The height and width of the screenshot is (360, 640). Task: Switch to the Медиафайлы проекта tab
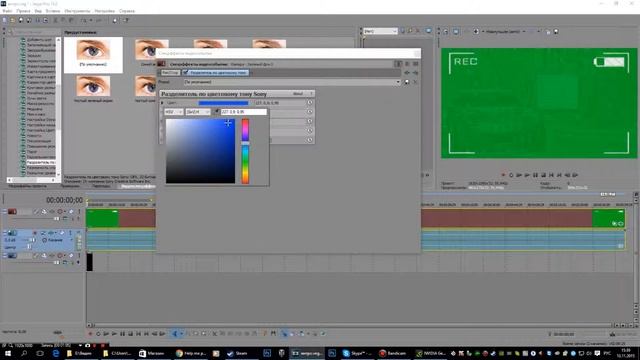pos(27,186)
